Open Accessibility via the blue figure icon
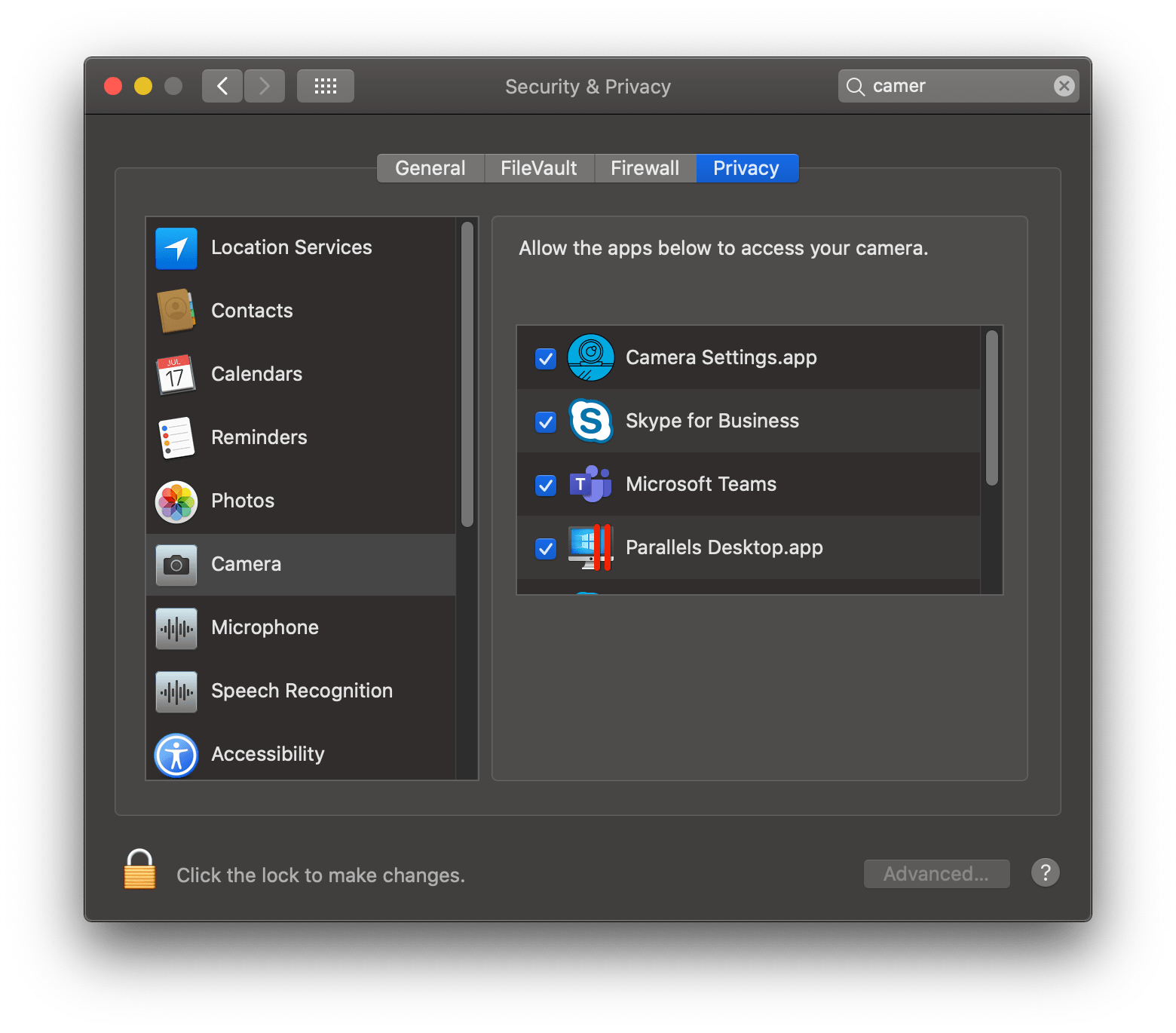Screen dimensions: 1176x1033 [176, 754]
